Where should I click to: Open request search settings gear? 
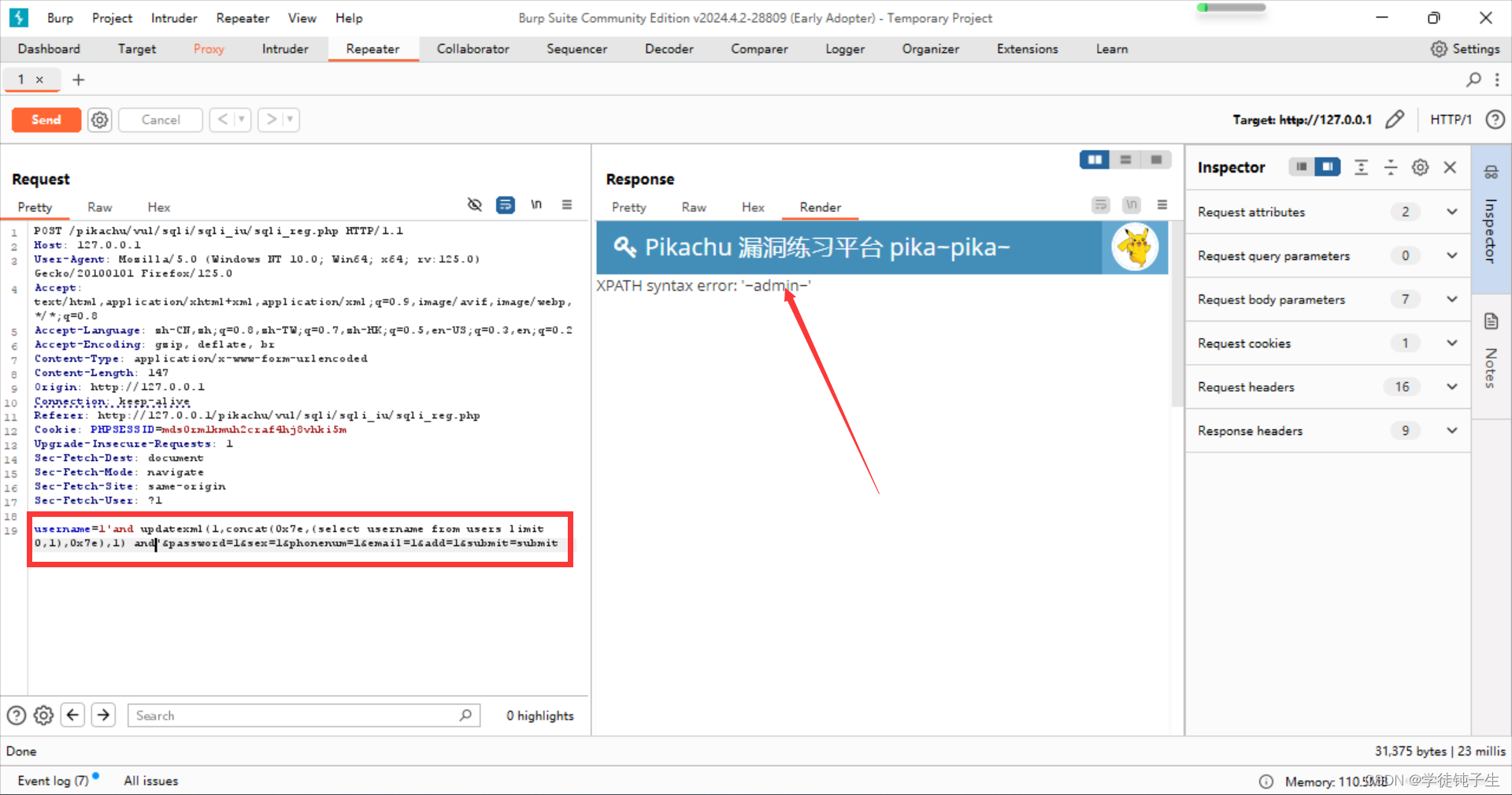44,715
